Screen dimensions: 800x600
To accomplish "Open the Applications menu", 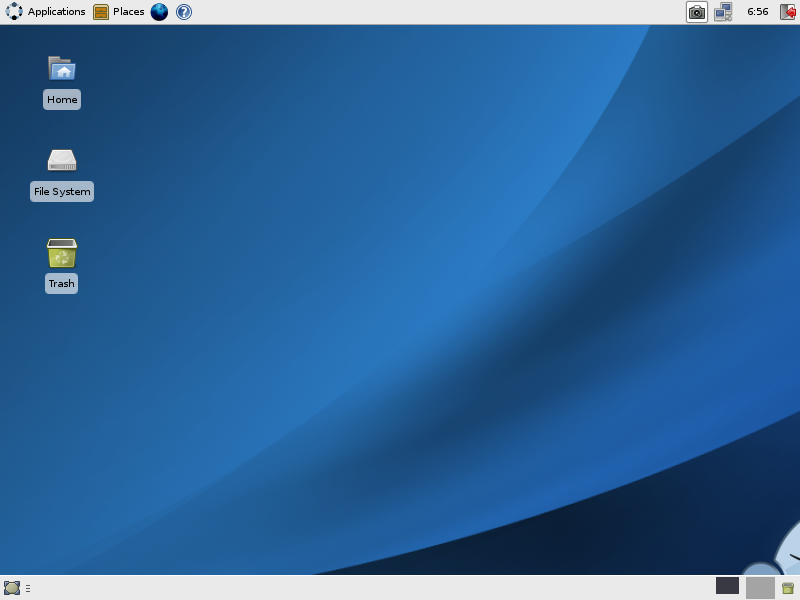I will click(x=56, y=12).
